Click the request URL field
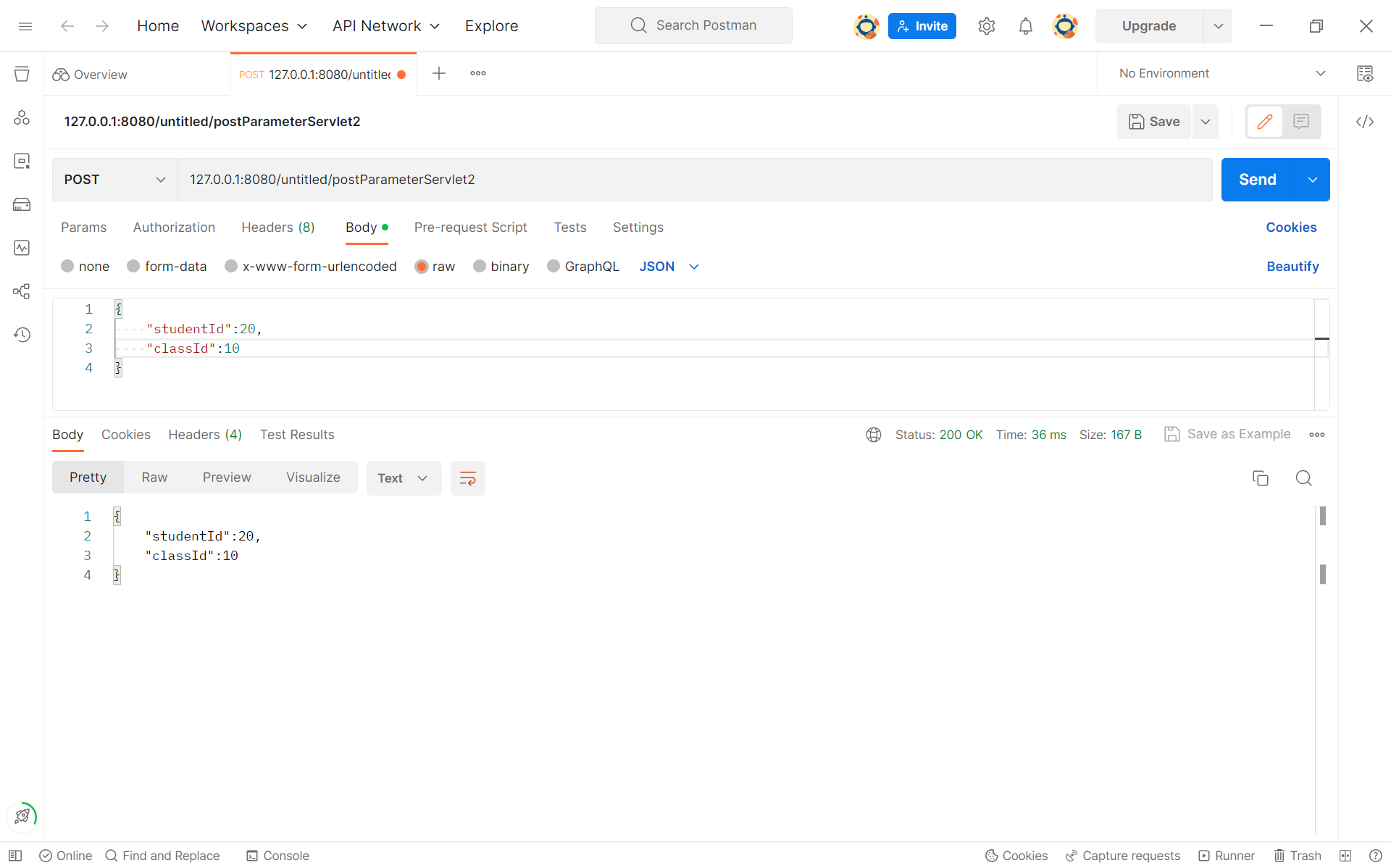 (x=695, y=180)
